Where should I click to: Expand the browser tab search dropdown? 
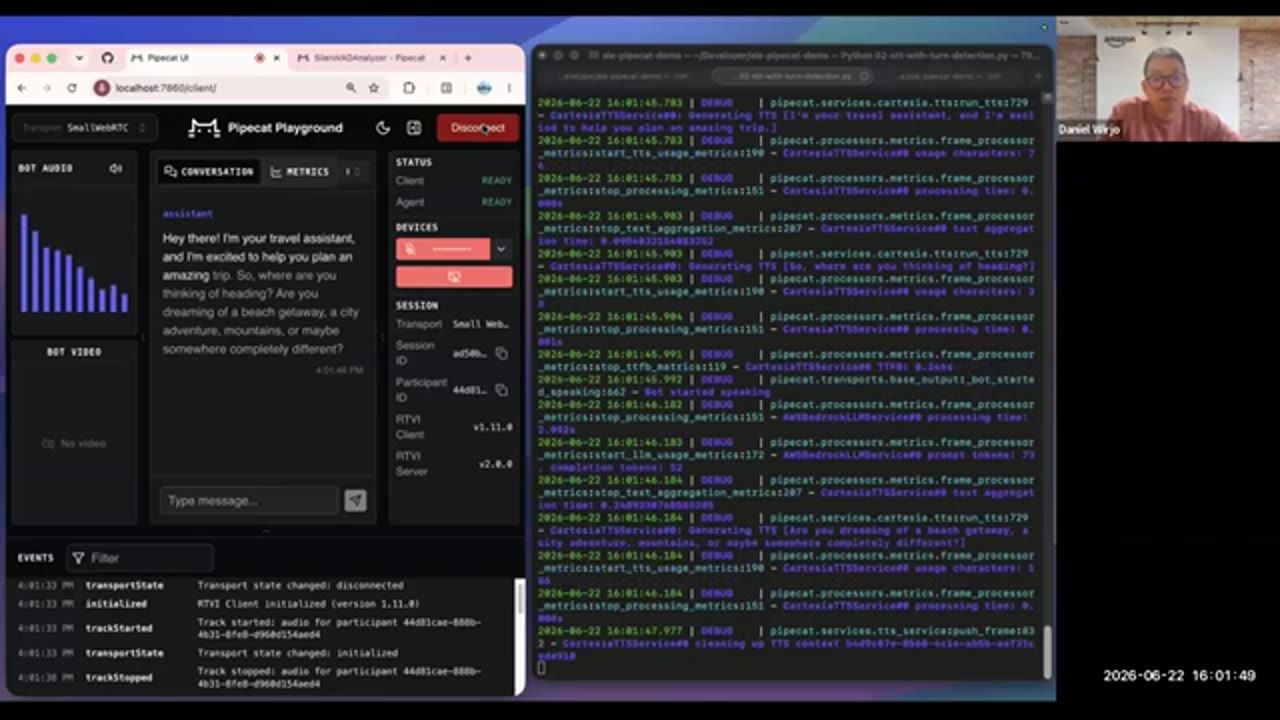click(79, 58)
